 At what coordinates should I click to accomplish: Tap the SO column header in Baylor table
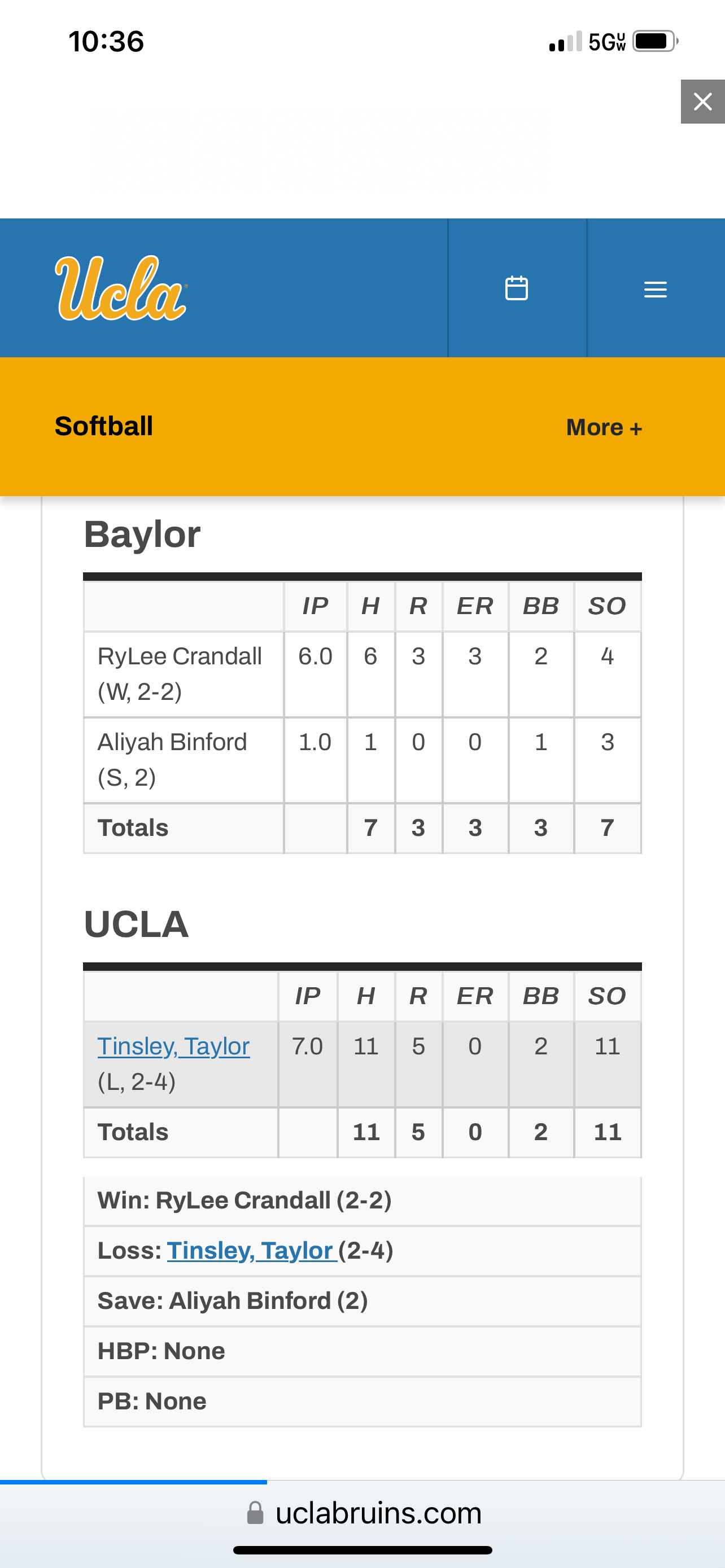tap(607, 606)
